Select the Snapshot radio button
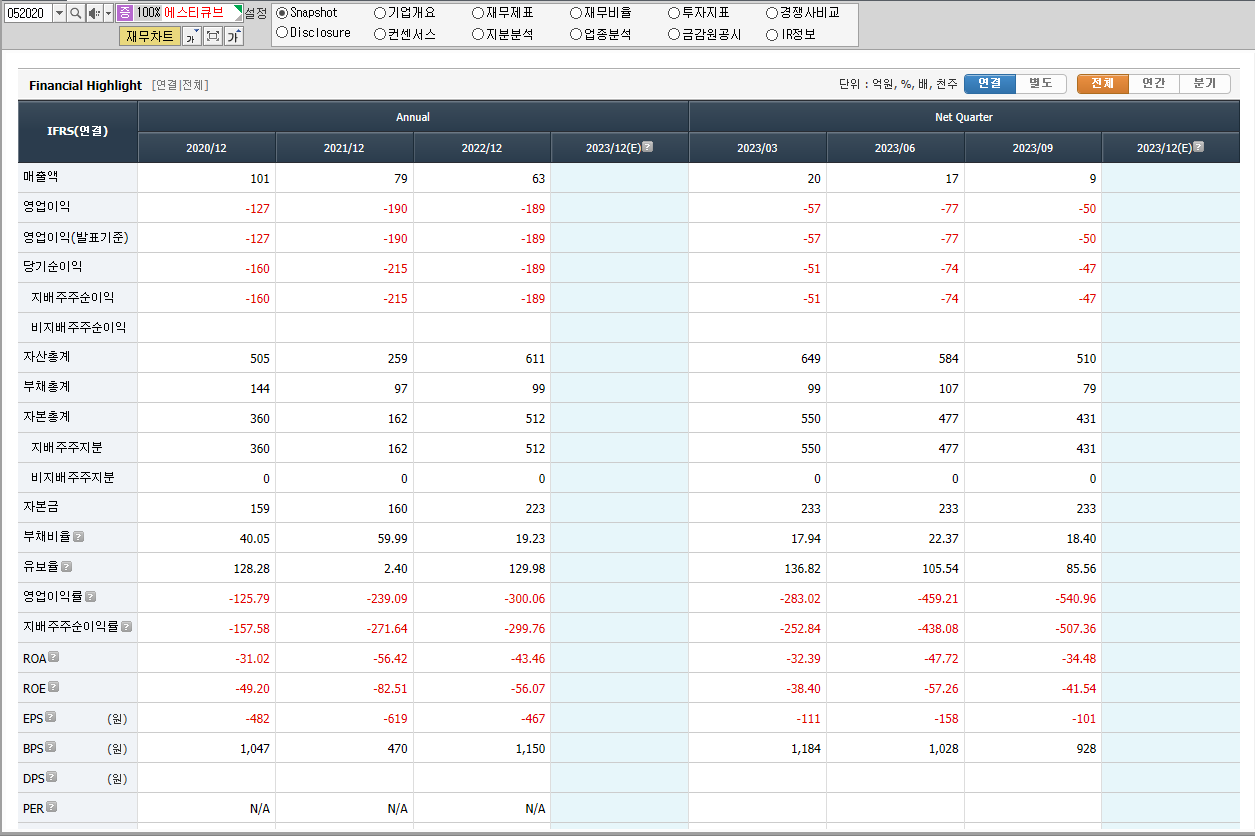 tap(282, 13)
